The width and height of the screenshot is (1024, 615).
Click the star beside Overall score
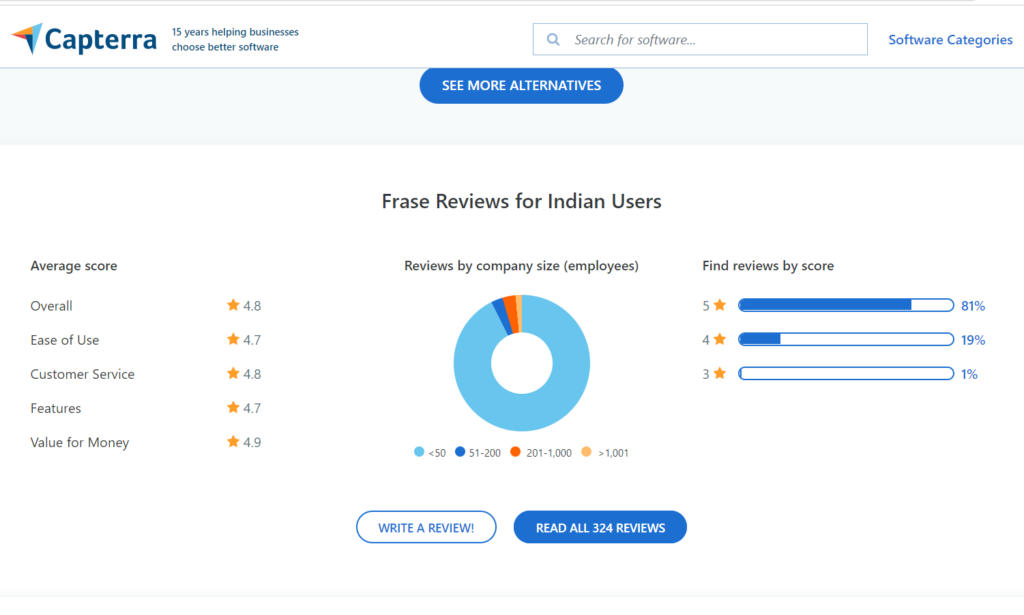tap(233, 306)
